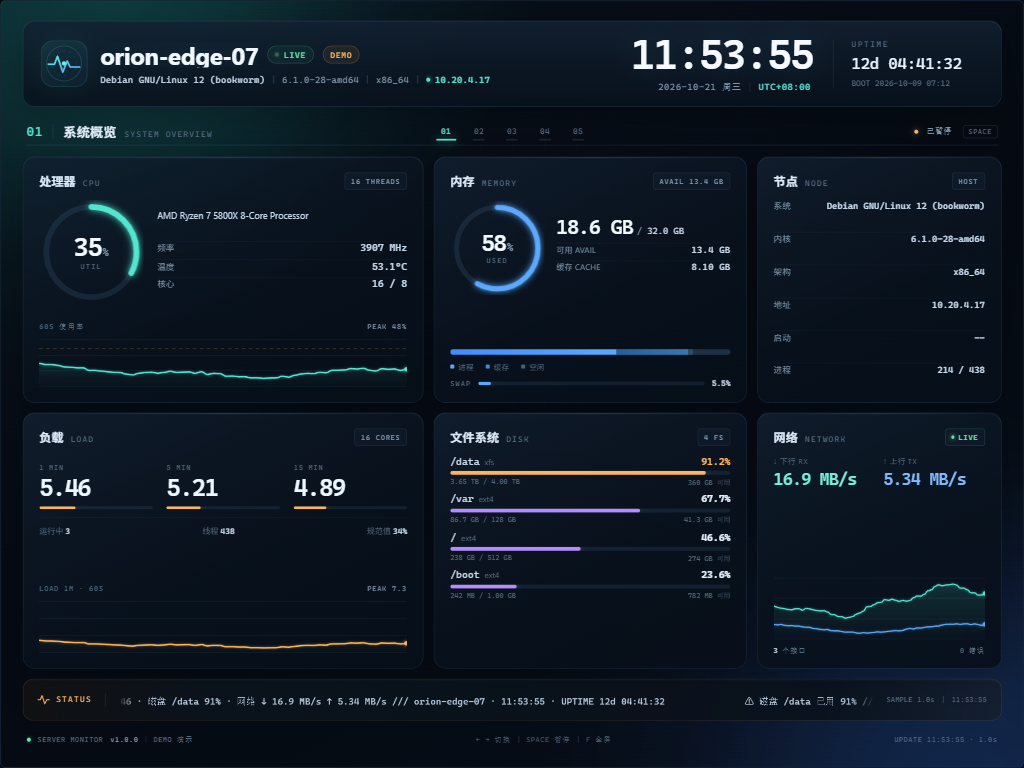This screenshot has height=768, width=1024.
Task: Select the active 01 page tab
Action: click(446, 132)
